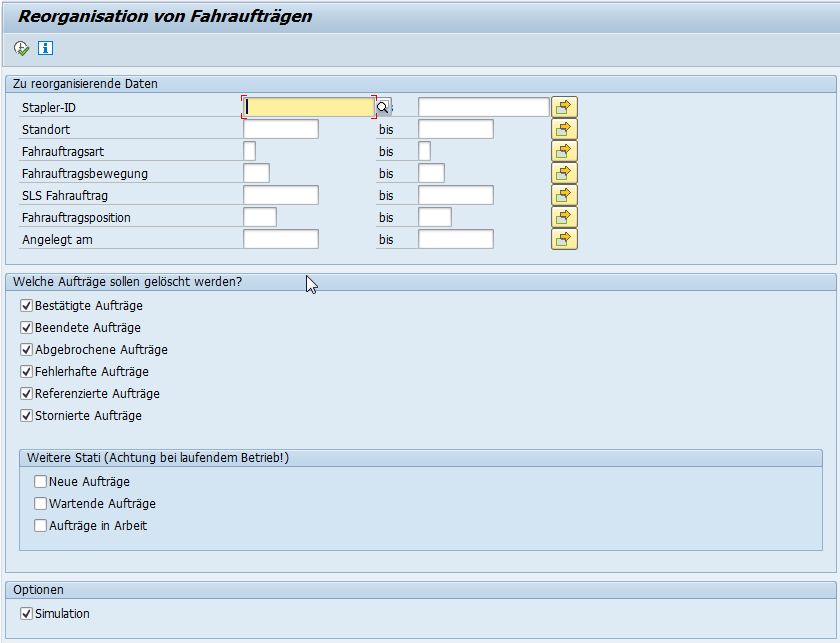Click the SLS Fahrauftrag from field
Image resolution: width=840 pixels, height=643 pixels.
(x=280, y=195)
